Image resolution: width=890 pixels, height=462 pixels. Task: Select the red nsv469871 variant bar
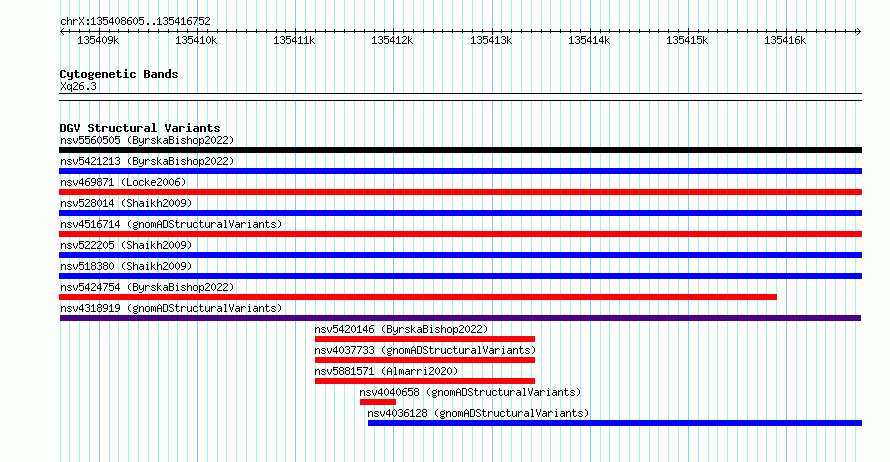pyautogui.click(x=460, y=192)
